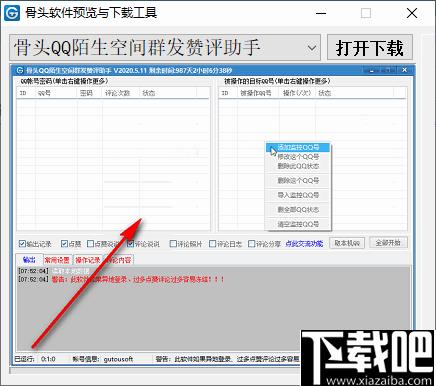Open the 点此交流功能 link
436x386 pixels.
[304, 244]
